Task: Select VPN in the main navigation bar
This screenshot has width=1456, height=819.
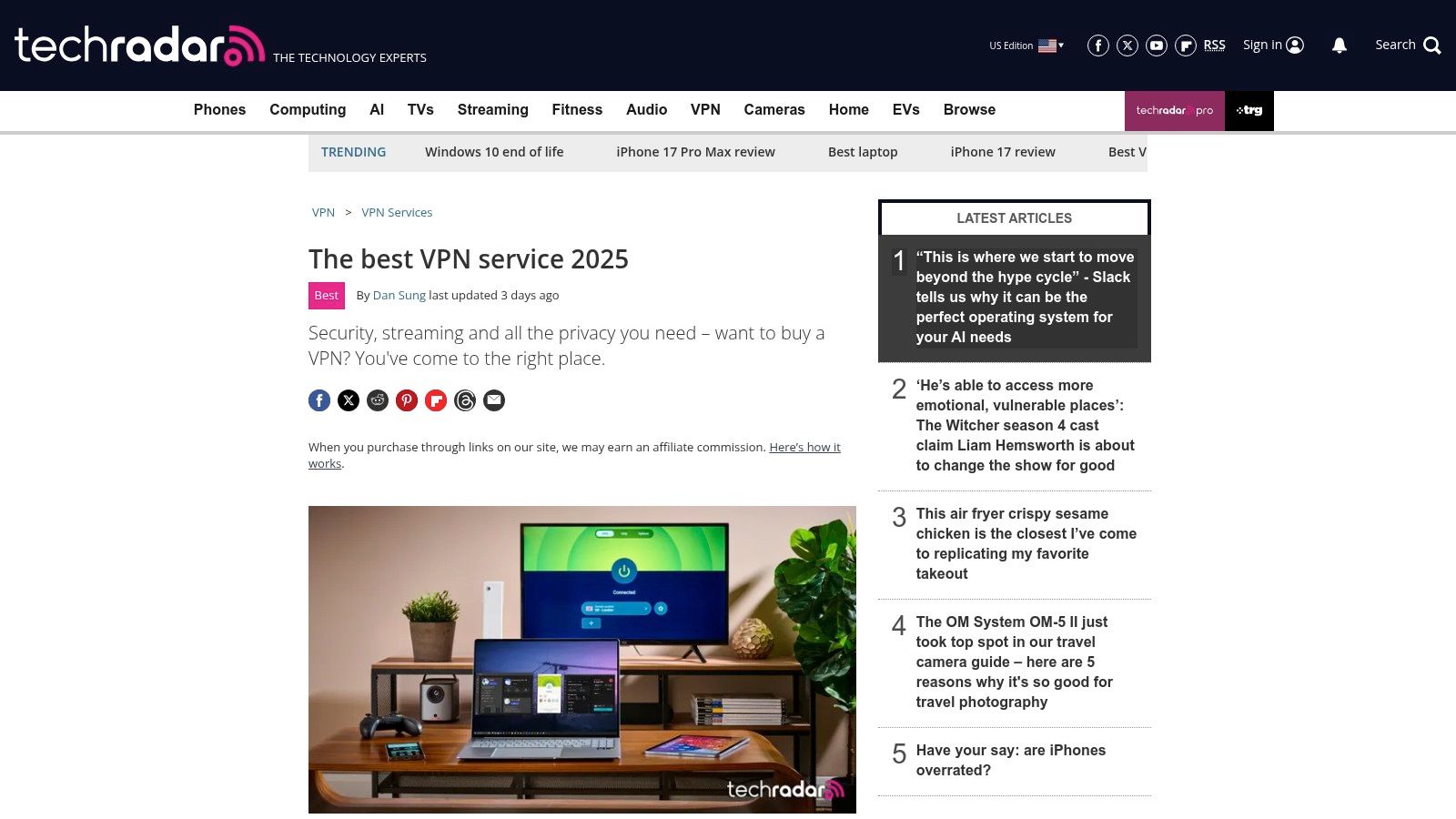Action: pyautogui.click(x=705, y=110)
